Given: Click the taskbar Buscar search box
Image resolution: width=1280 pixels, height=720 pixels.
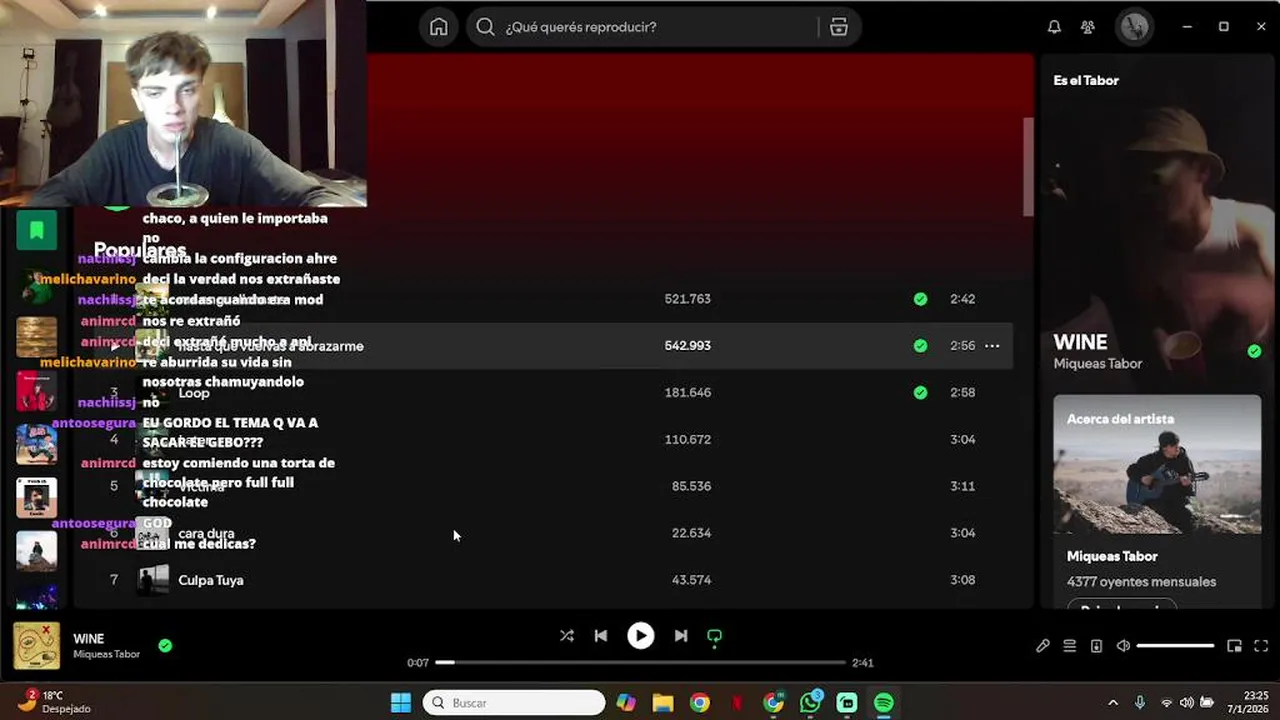Looking at the screenshot, I should coord(514,703).
